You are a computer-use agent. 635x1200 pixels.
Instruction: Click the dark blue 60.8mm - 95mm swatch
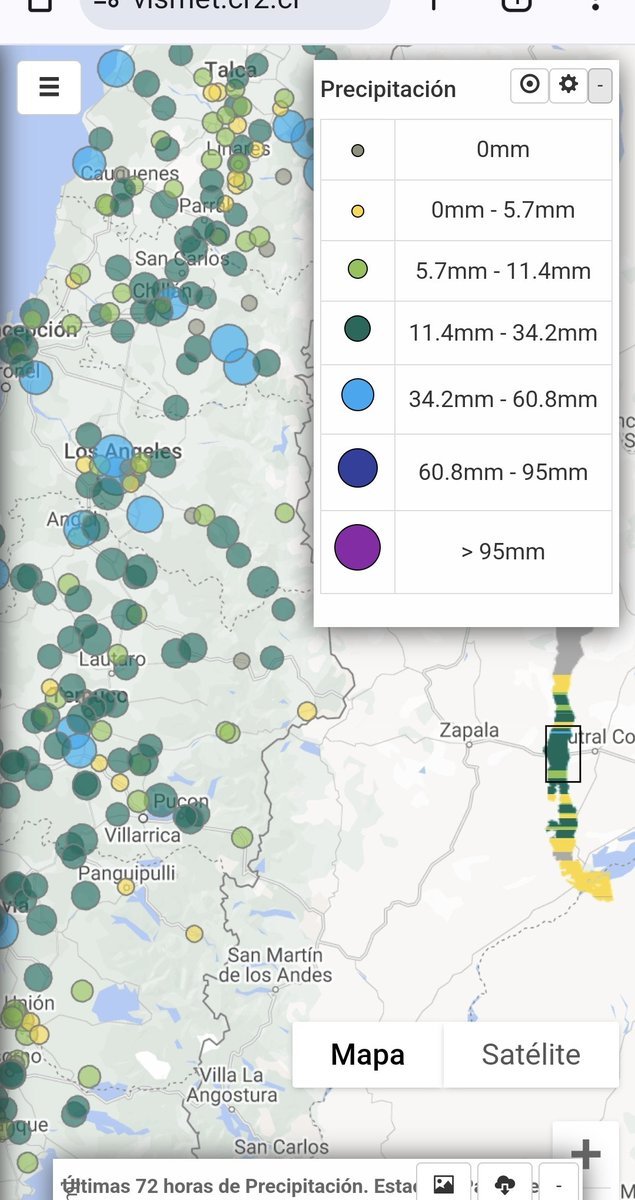click(358, 468)
